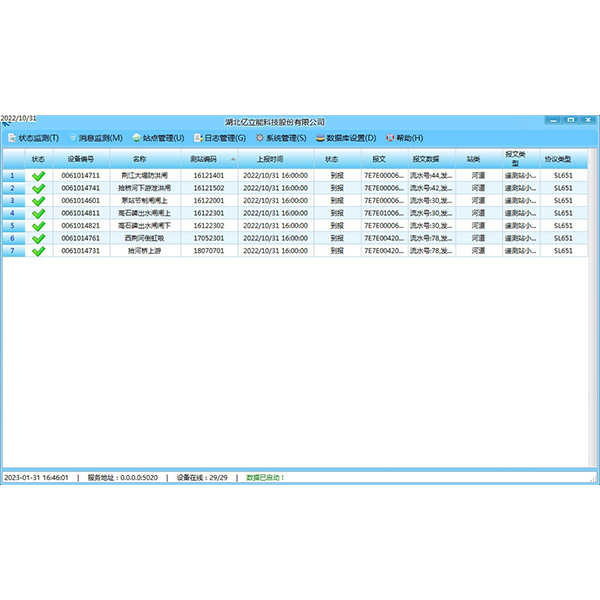Screen dimensions: 600x600
Task: Select row header number 2
Action: click(13, 188)
